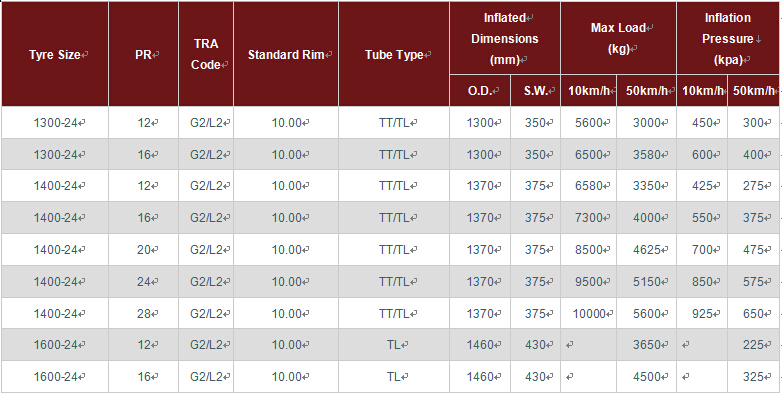This screenshot has height=396, width=782.
Task: Click the 1460 O.D. cell in last row
Action: [480, 377]
